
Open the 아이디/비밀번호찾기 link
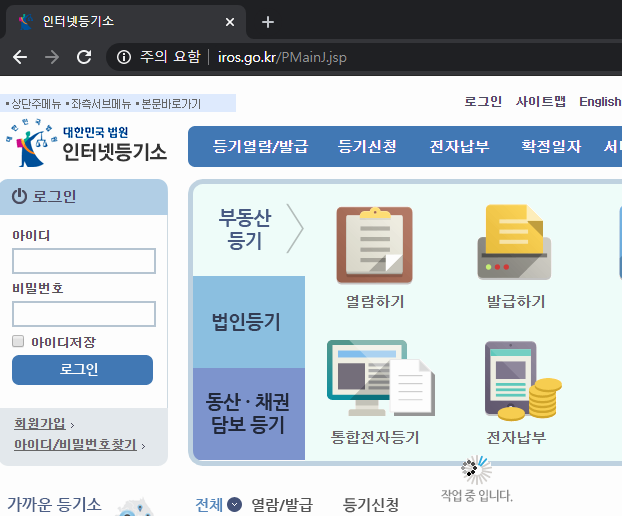(x=75, y=445)
